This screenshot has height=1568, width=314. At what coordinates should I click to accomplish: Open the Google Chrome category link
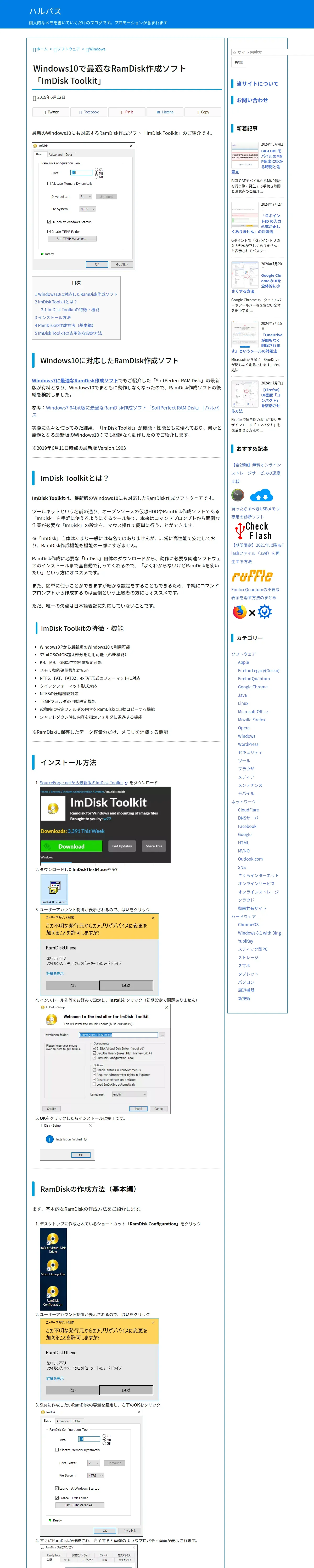click(253, 687)
